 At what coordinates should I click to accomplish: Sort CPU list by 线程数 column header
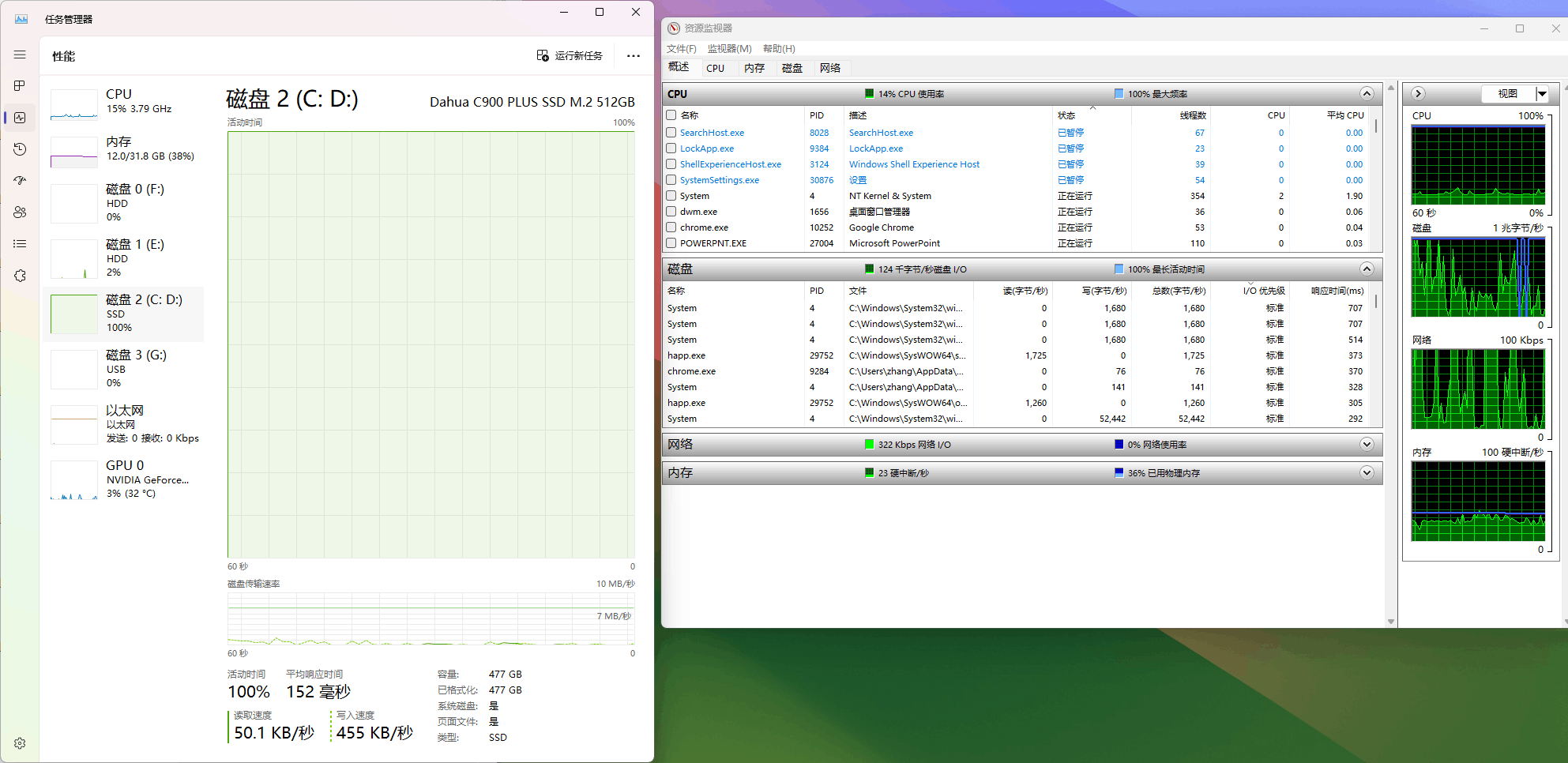(x=1171, y=115)
